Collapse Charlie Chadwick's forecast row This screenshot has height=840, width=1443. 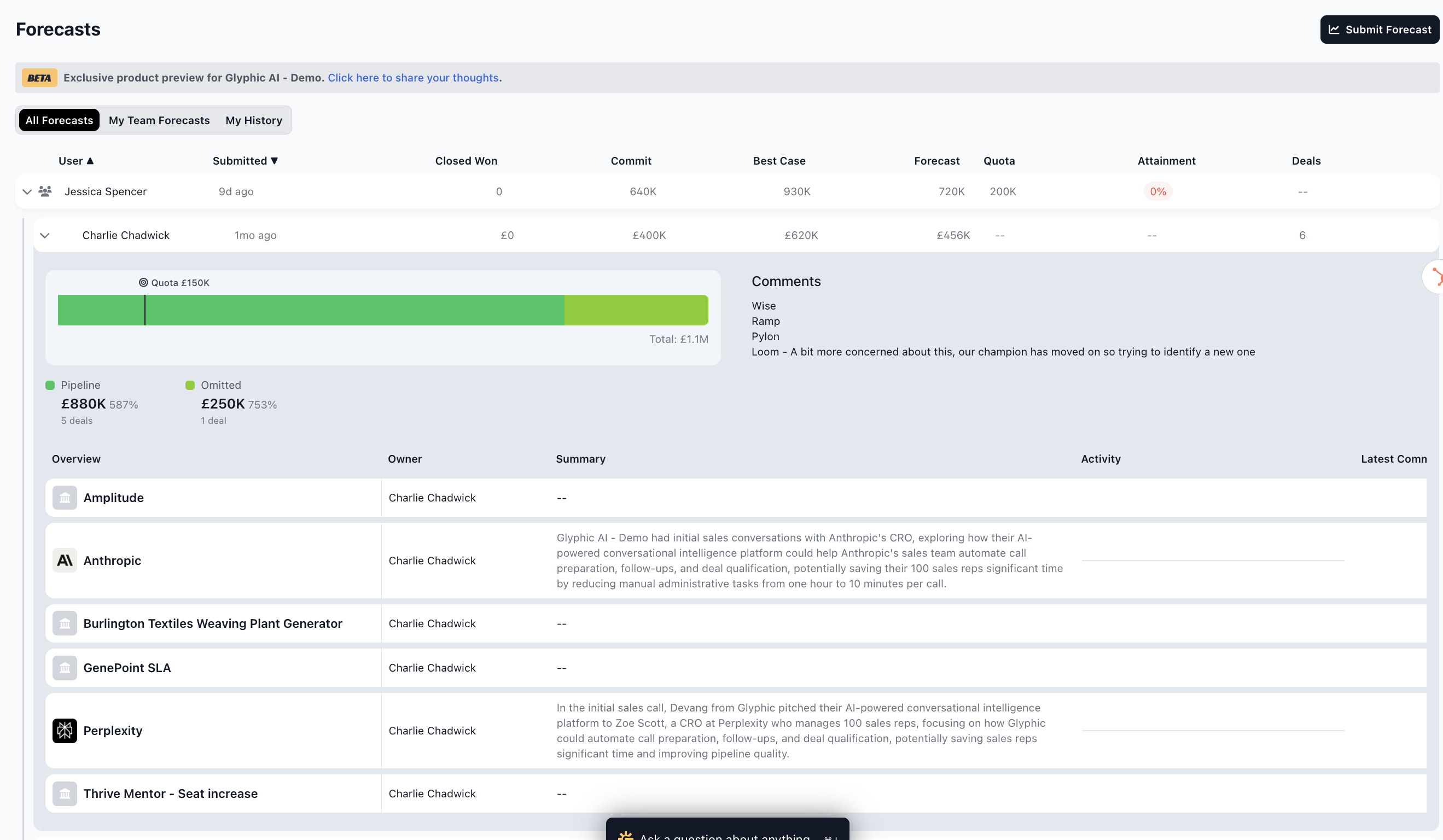(45, 235)
